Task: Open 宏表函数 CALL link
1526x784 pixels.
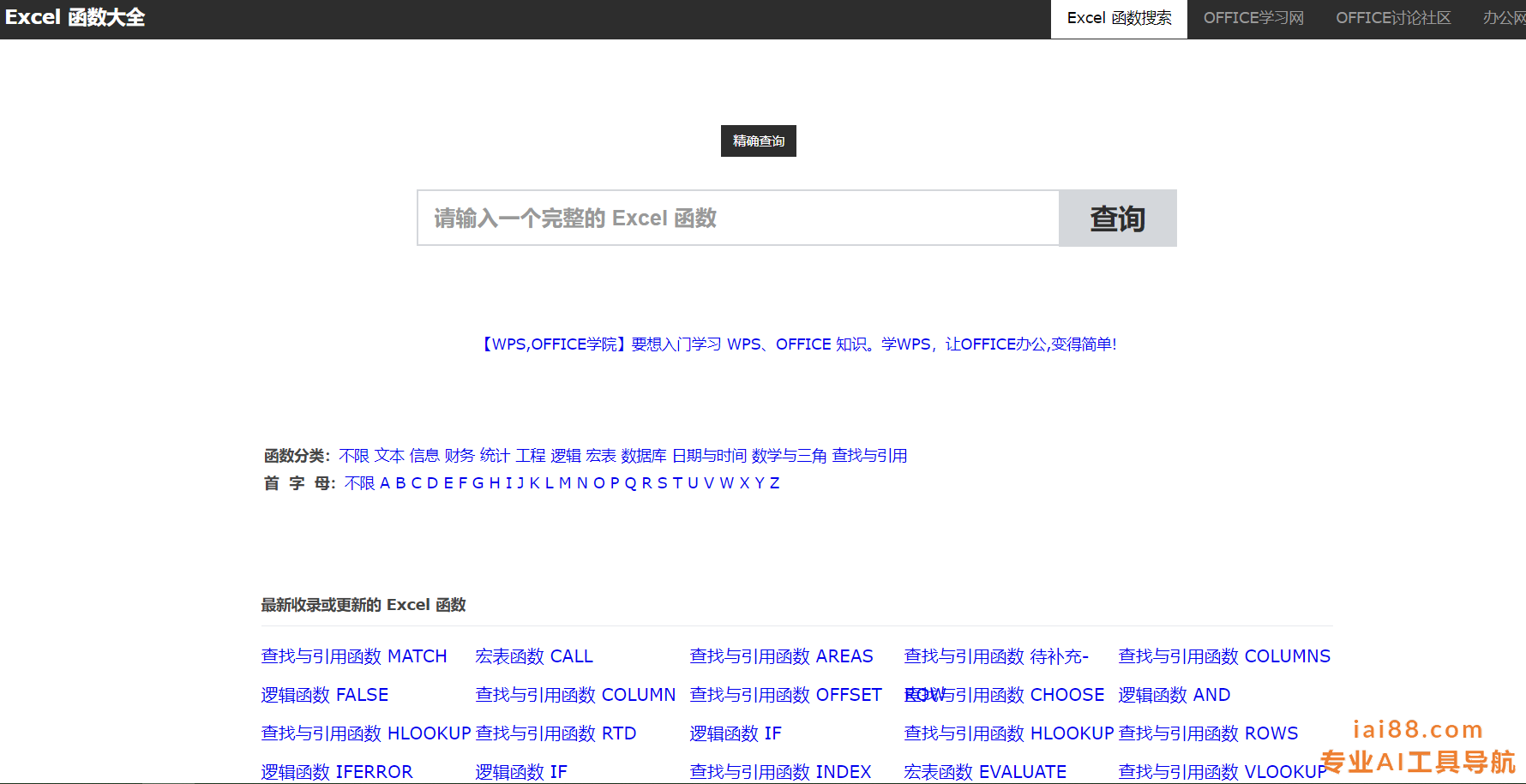Action: [x=534, y=656]
